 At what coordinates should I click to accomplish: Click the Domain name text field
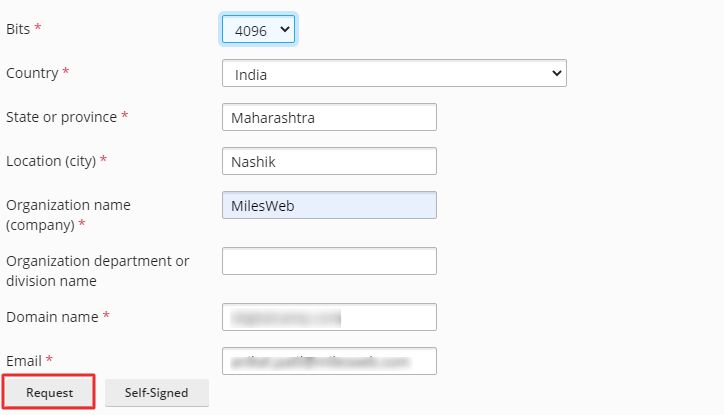[x=329, y=317]
